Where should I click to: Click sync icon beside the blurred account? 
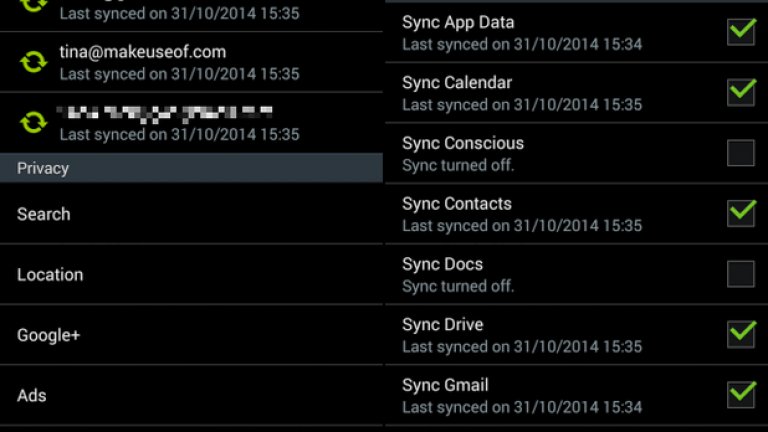34,122
